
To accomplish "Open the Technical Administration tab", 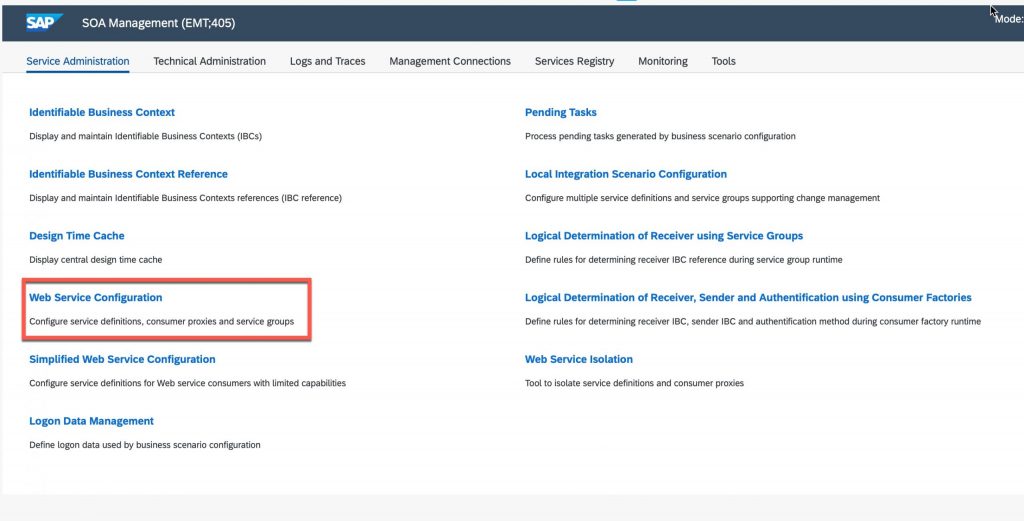I will (210, 61).
